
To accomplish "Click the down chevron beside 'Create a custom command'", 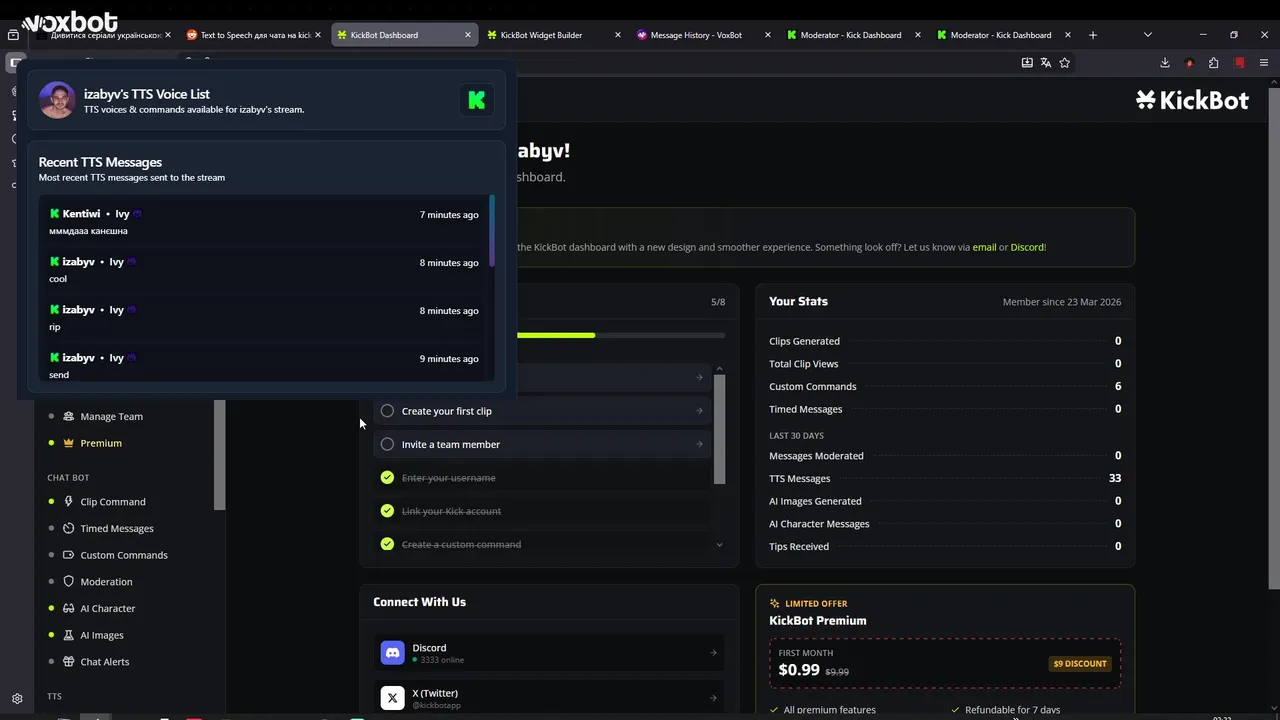I will click(719, 545).
